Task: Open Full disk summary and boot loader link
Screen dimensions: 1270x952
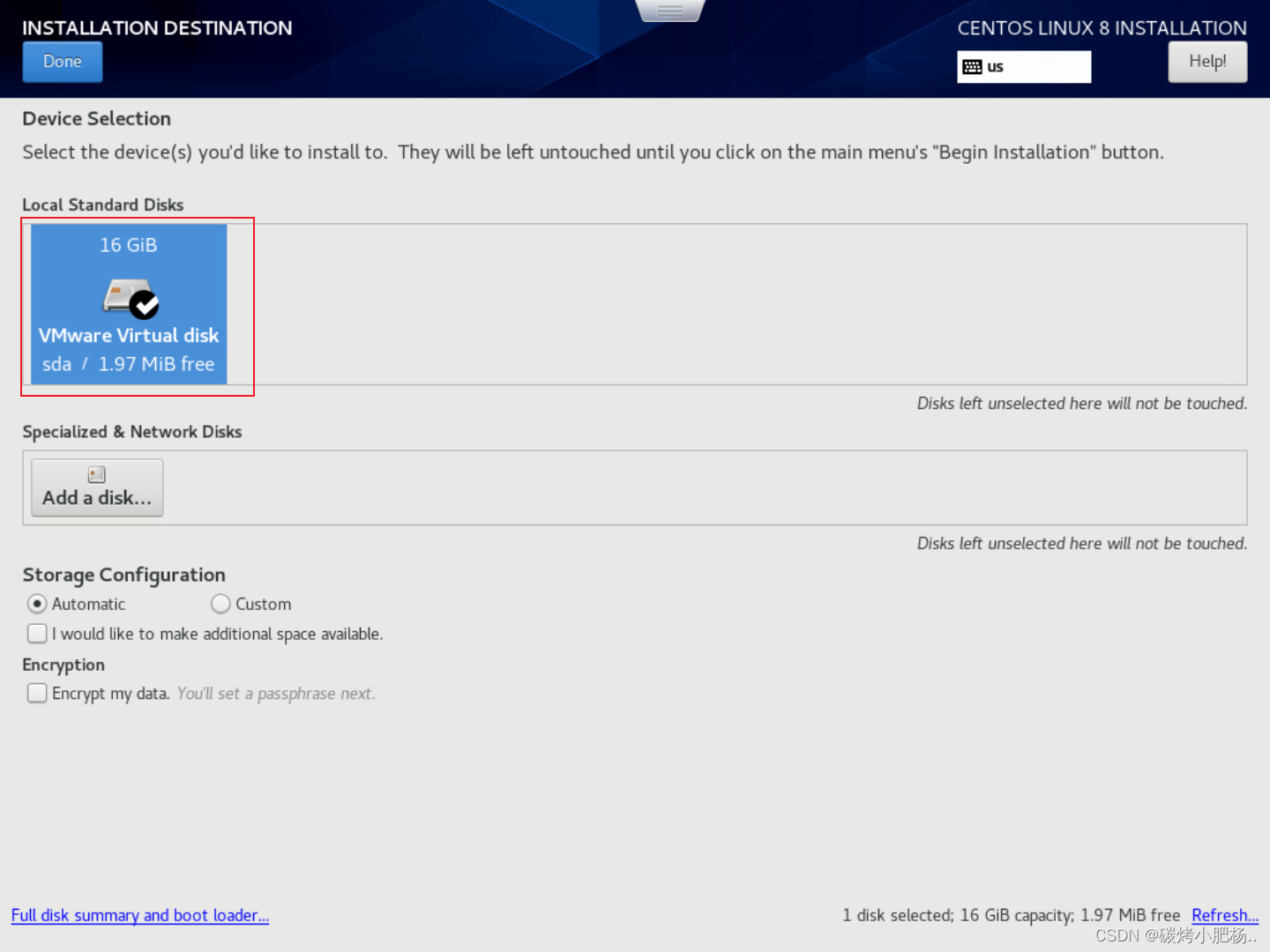Action: coord(140,916)
